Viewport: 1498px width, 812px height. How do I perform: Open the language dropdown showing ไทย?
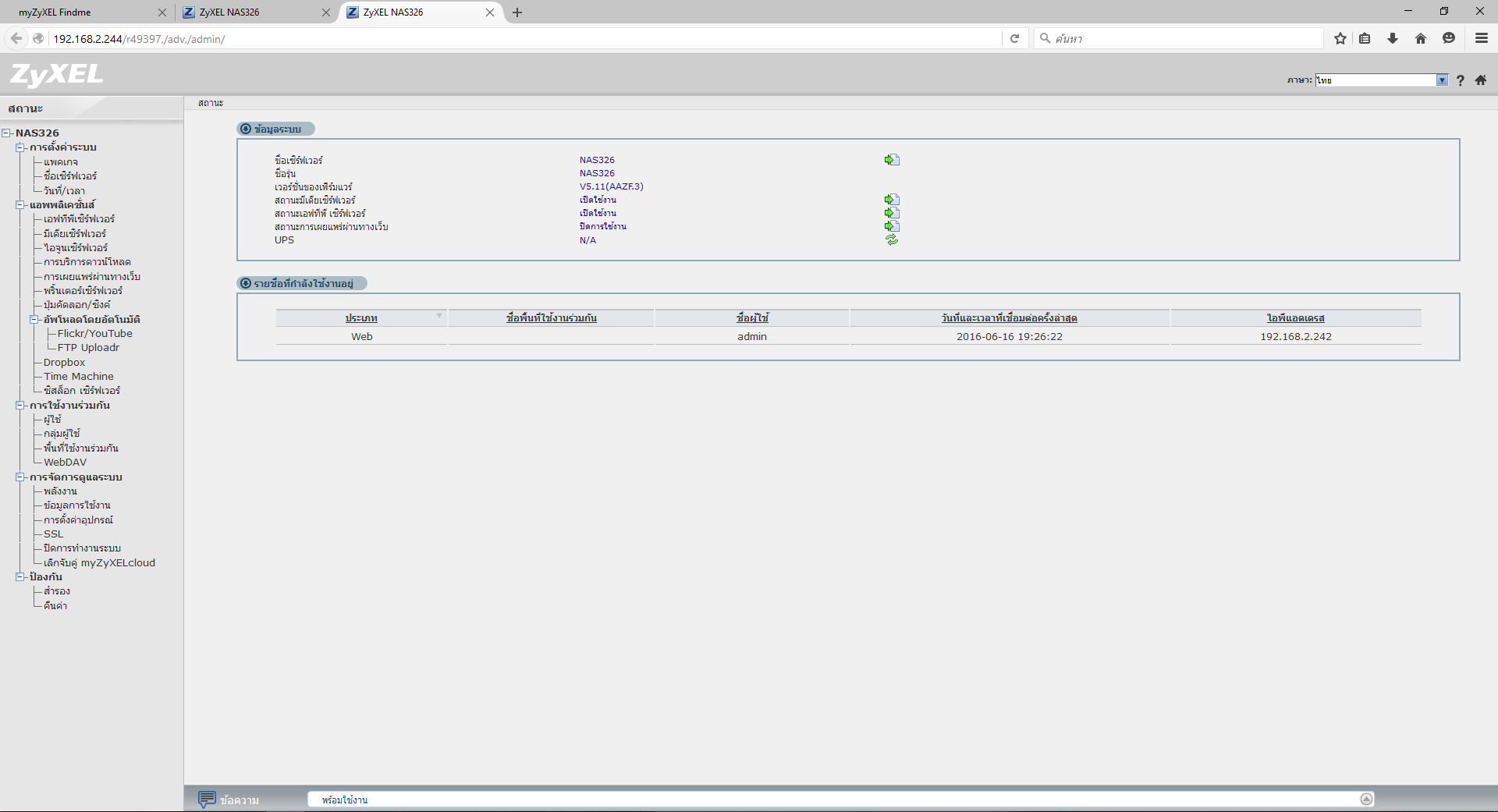(x=1382, y=80)
